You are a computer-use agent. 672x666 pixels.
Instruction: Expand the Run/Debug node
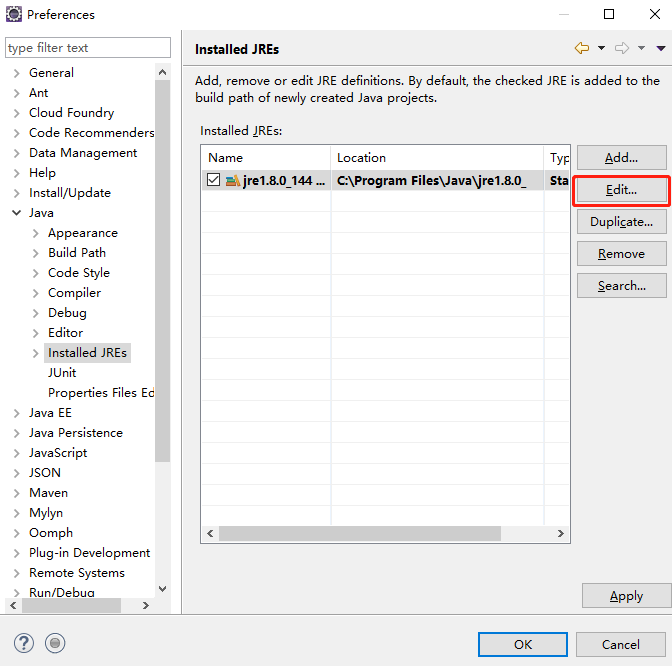coord(16,593)
